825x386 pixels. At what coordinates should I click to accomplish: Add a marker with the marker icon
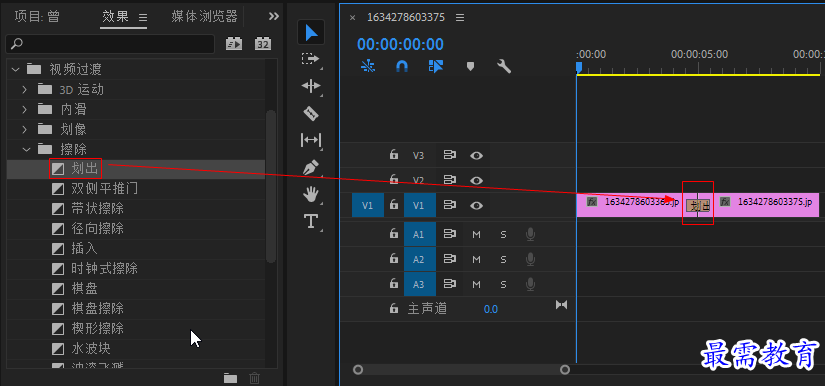[470, 66]
